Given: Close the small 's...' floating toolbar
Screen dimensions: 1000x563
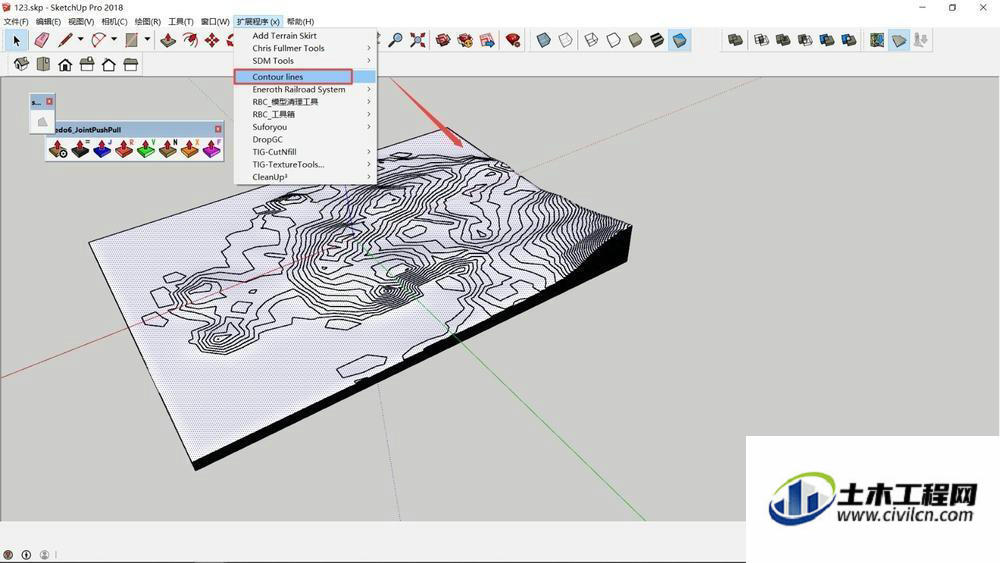Looking at the screenshot, I should click(49, 101).
